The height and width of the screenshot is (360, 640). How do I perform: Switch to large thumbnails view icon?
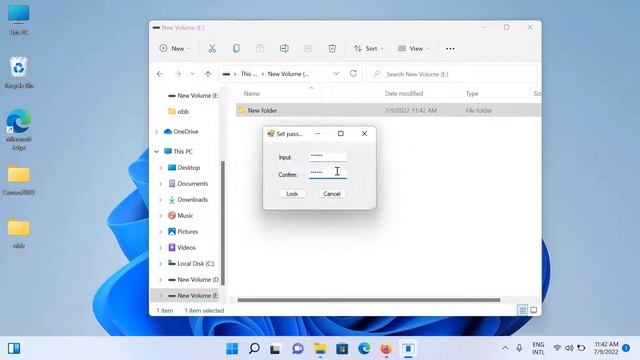[x=533, y=311]
